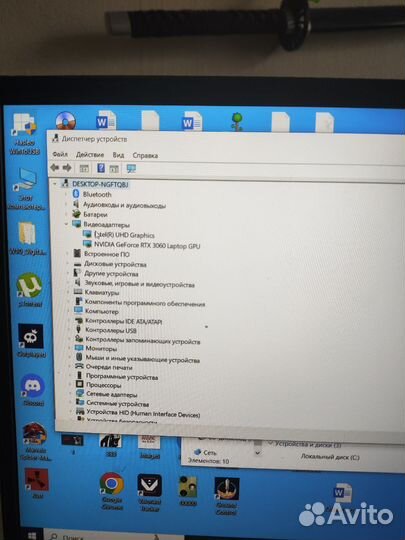Viewport: 405px width, 540px height.
Task: Expand the Bluetooth category
Action: pos(66,194)
